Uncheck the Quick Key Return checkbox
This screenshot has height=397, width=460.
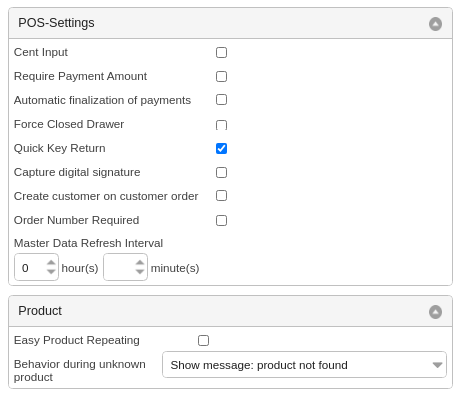tap(221, 148)
